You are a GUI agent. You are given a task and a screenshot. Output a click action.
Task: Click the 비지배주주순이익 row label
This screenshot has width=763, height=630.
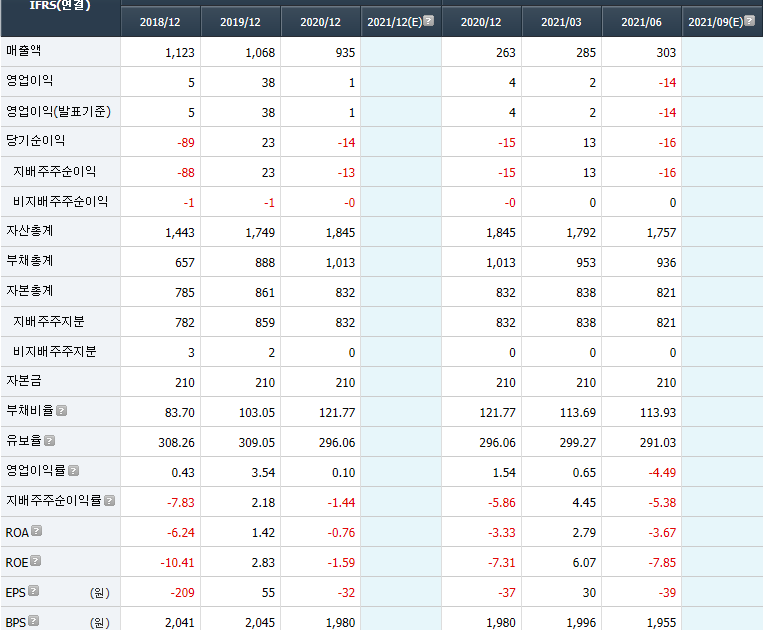[60, 201]
